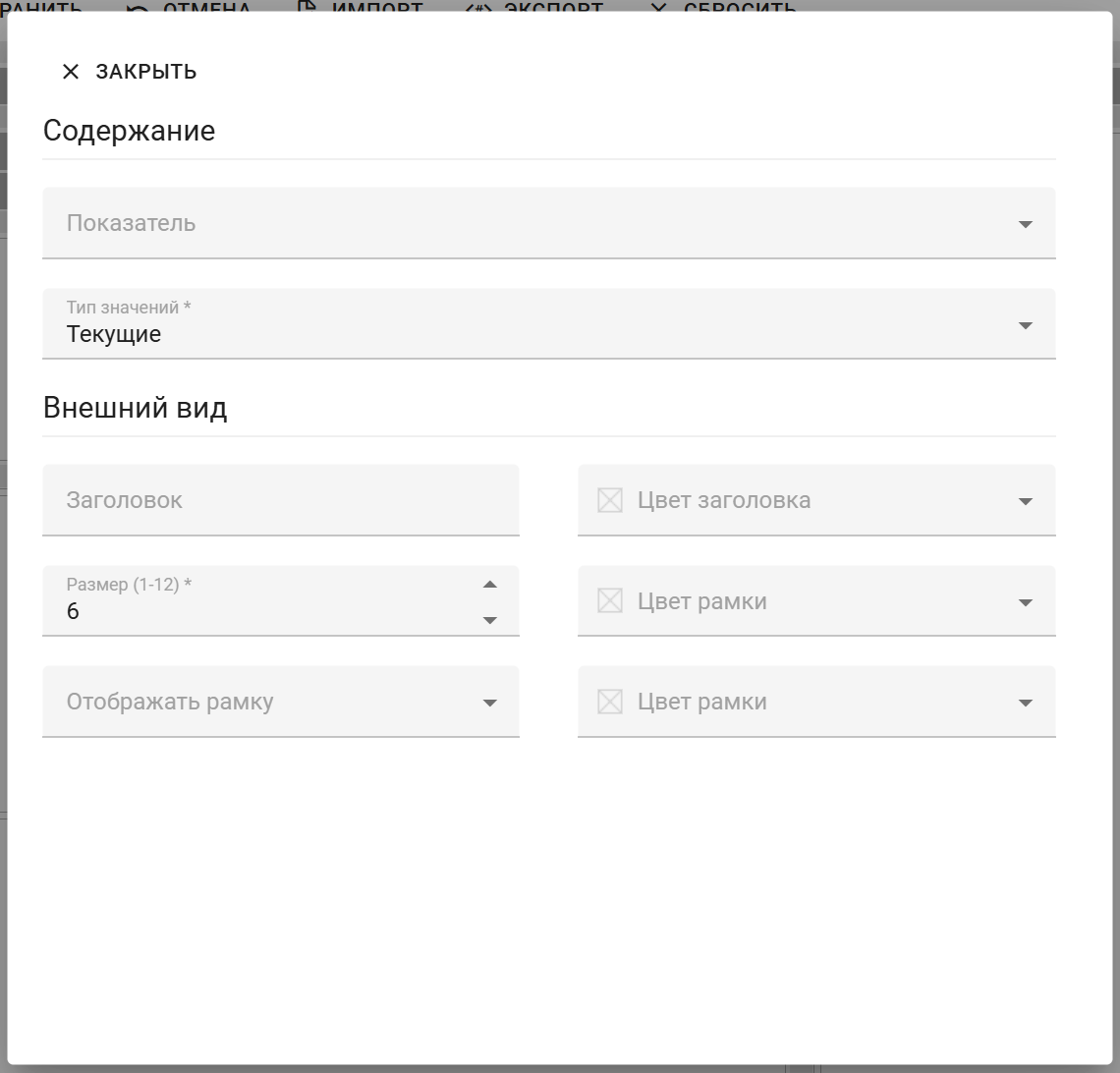Expand the Тип значений dropdown arrow

(x=1025, y=325)
